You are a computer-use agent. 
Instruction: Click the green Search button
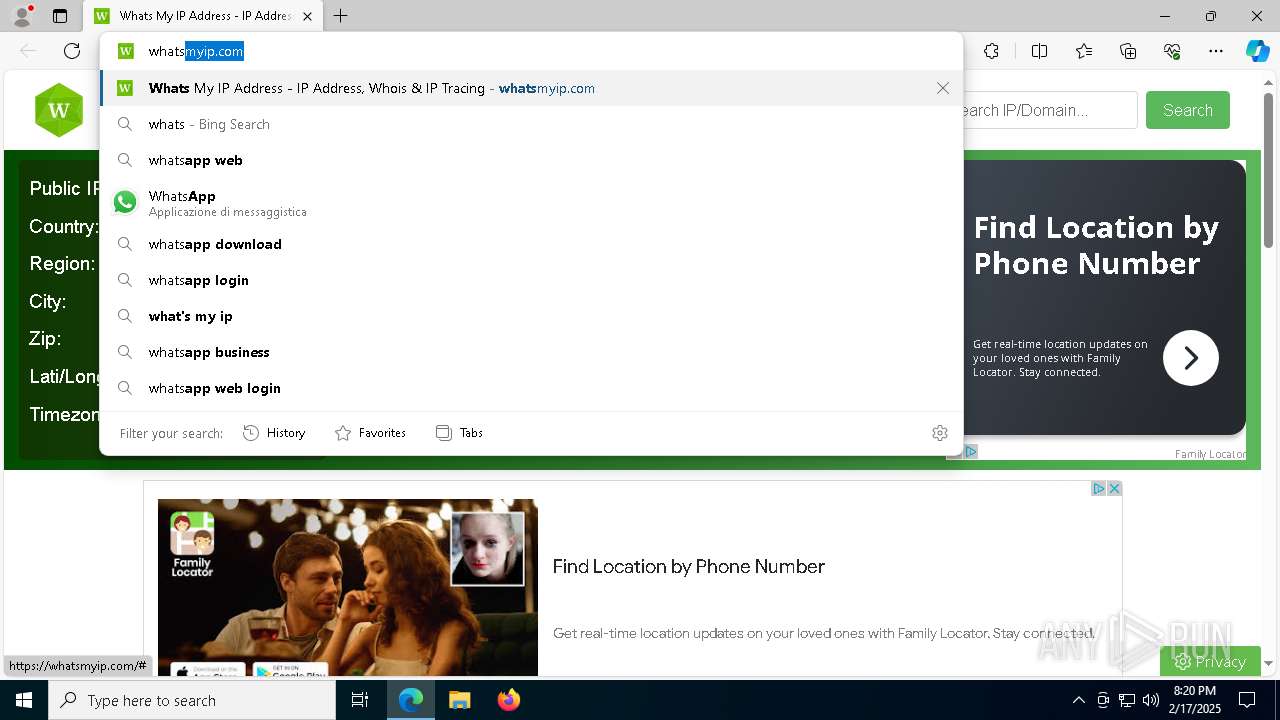[x=1188, y=110]
